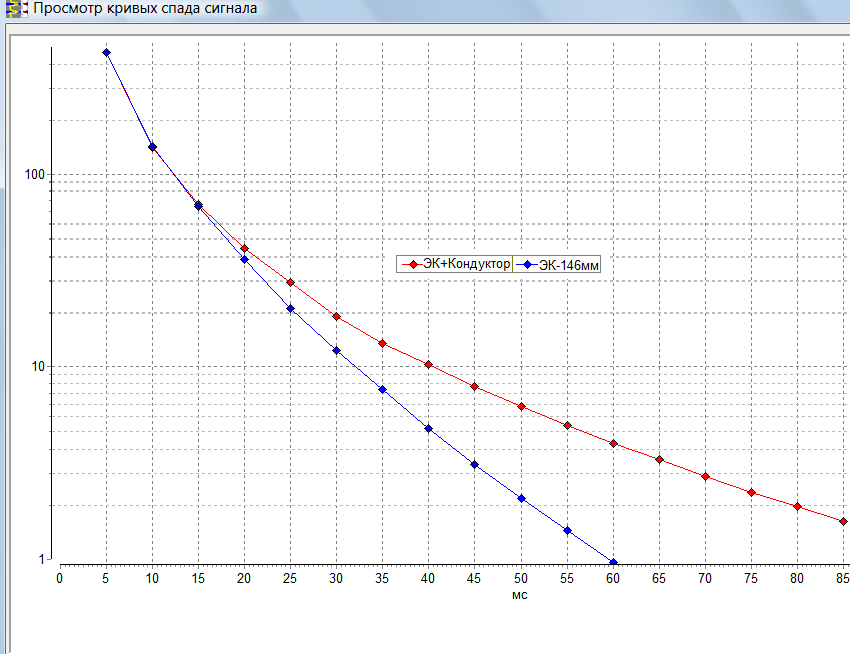Click the red data point at 60 мс
This screenshot has height=654, width=850.
pos(614,444)
